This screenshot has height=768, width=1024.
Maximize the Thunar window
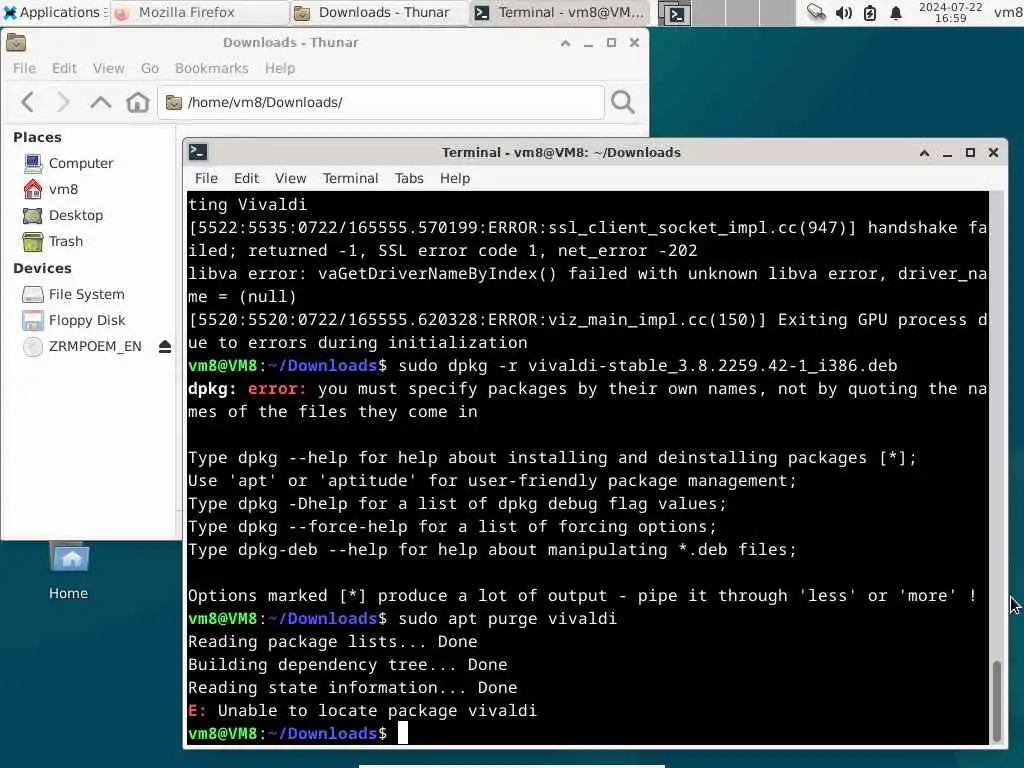[x=611, y=43]
